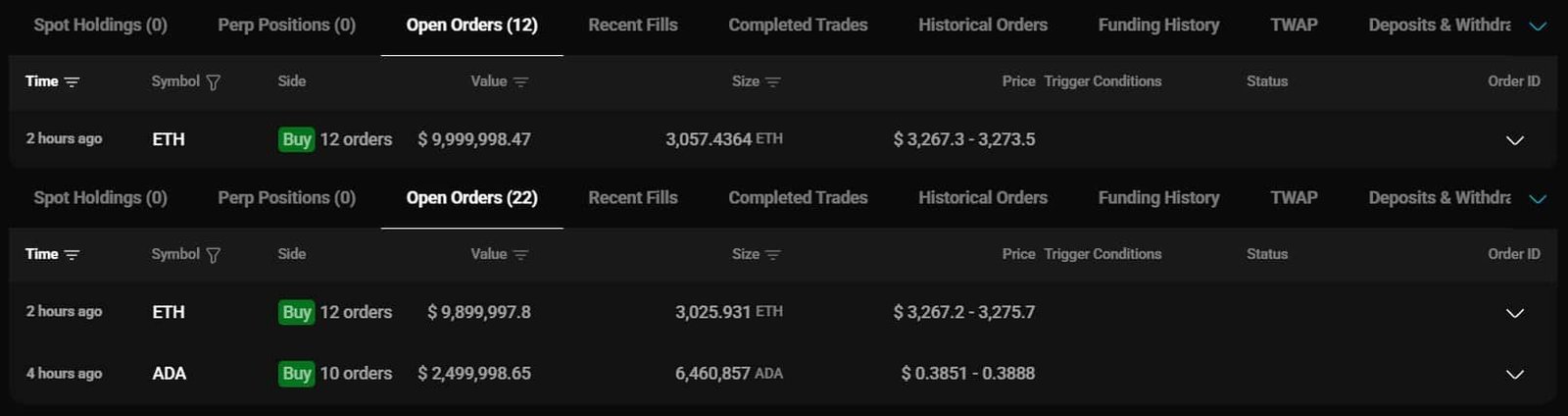Open Completed Trades tab in top panel
The width and height of the screenshot is (1568, 416).
[798, 26]
